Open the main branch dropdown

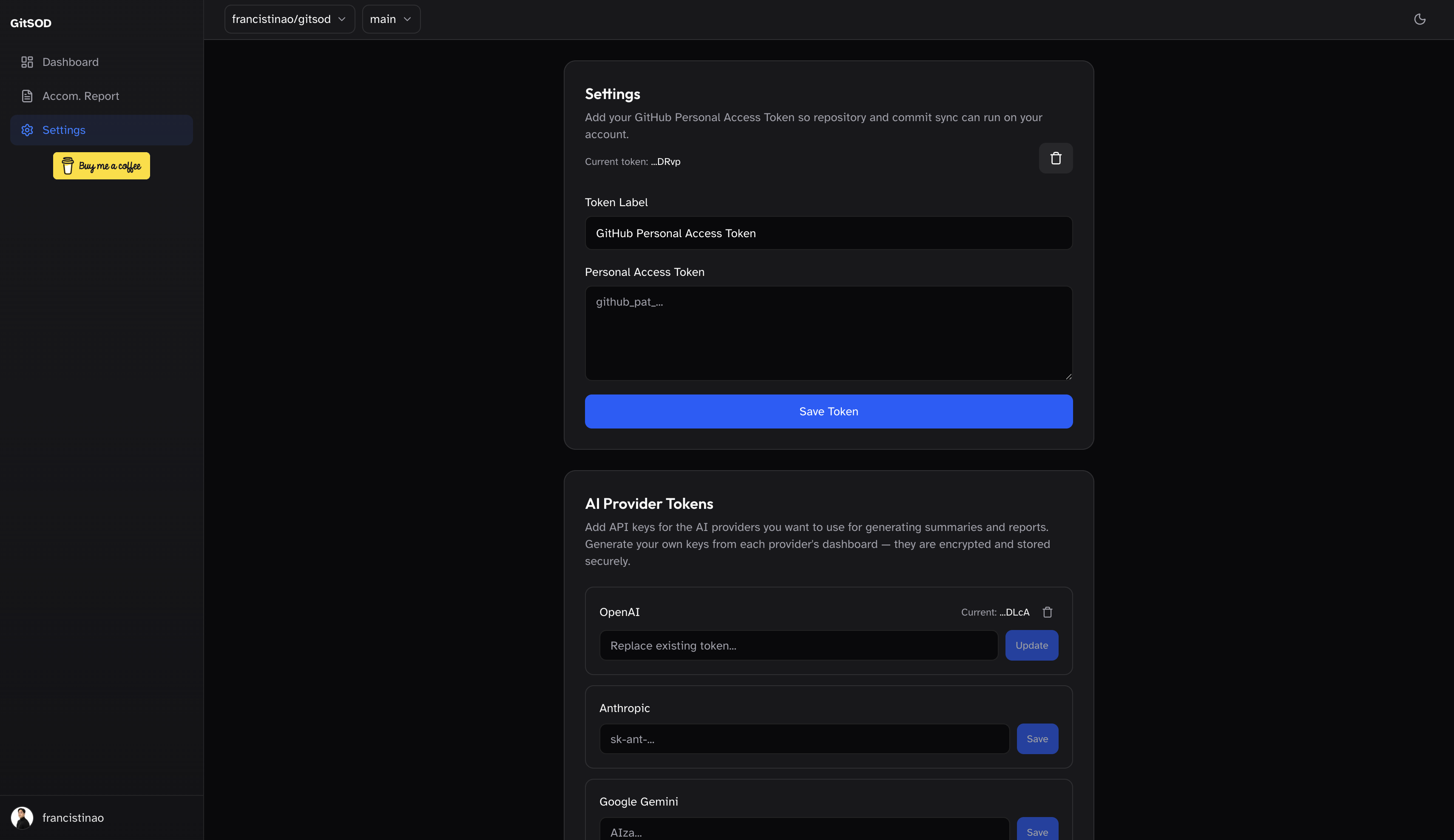coord(391,19)
